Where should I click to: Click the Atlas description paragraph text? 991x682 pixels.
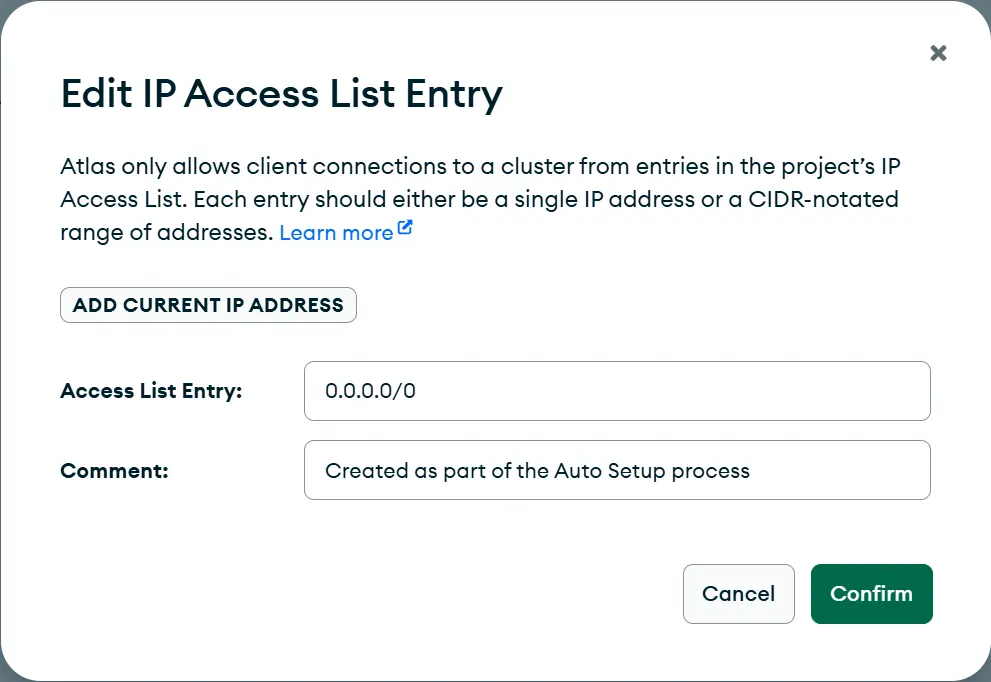pos(480,199)
